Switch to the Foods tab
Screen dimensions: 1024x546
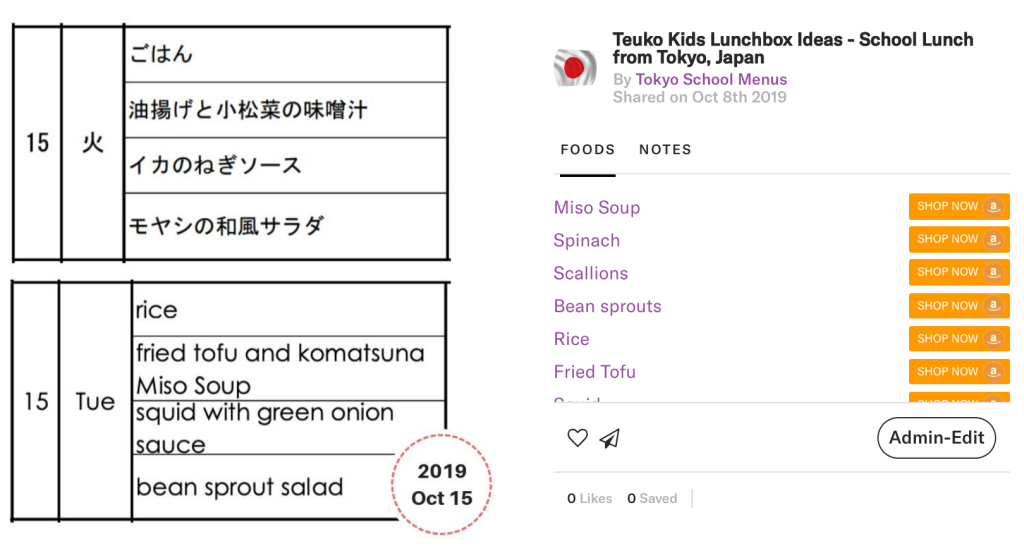point(588,150)
